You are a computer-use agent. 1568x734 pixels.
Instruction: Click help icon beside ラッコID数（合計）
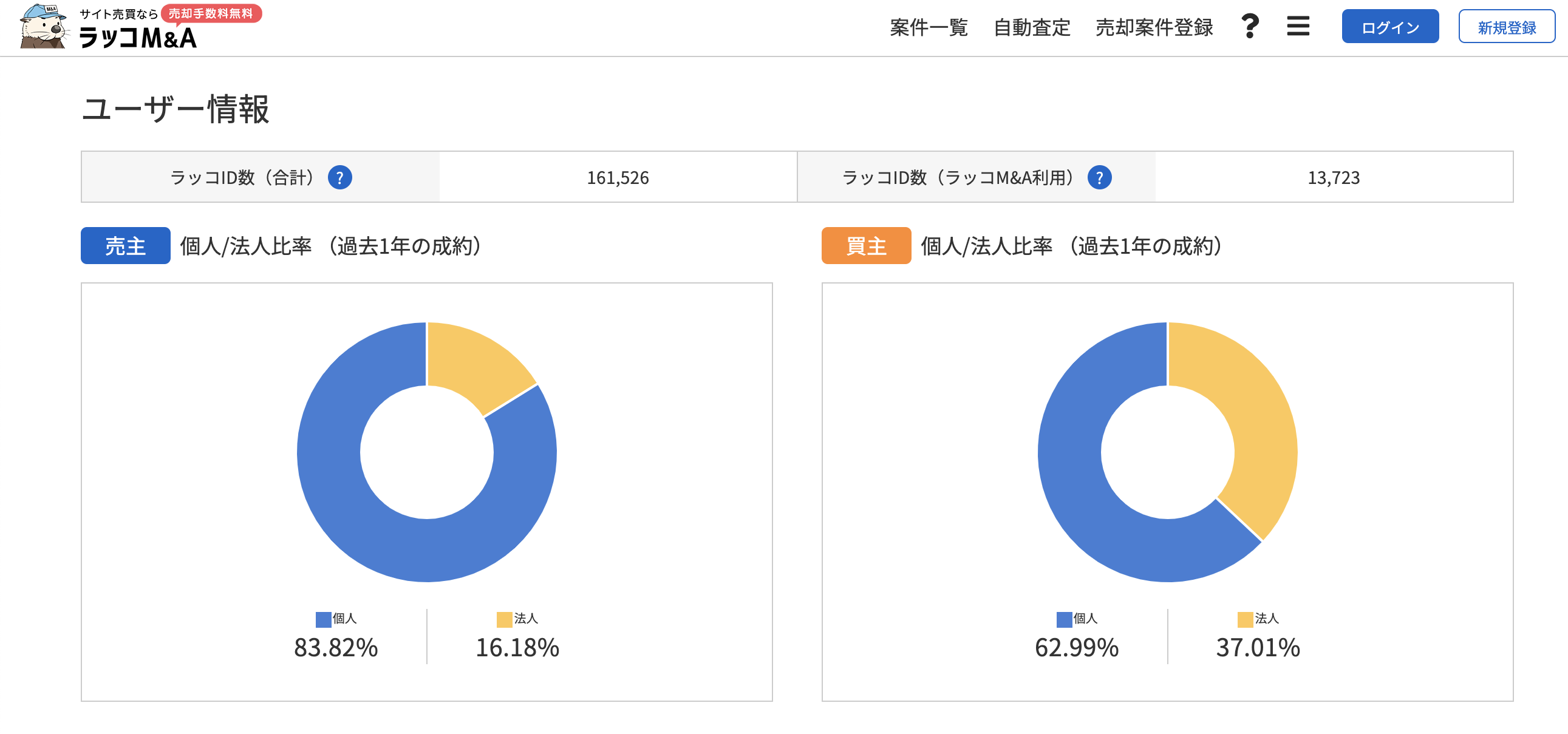click(x=339, y=178)
